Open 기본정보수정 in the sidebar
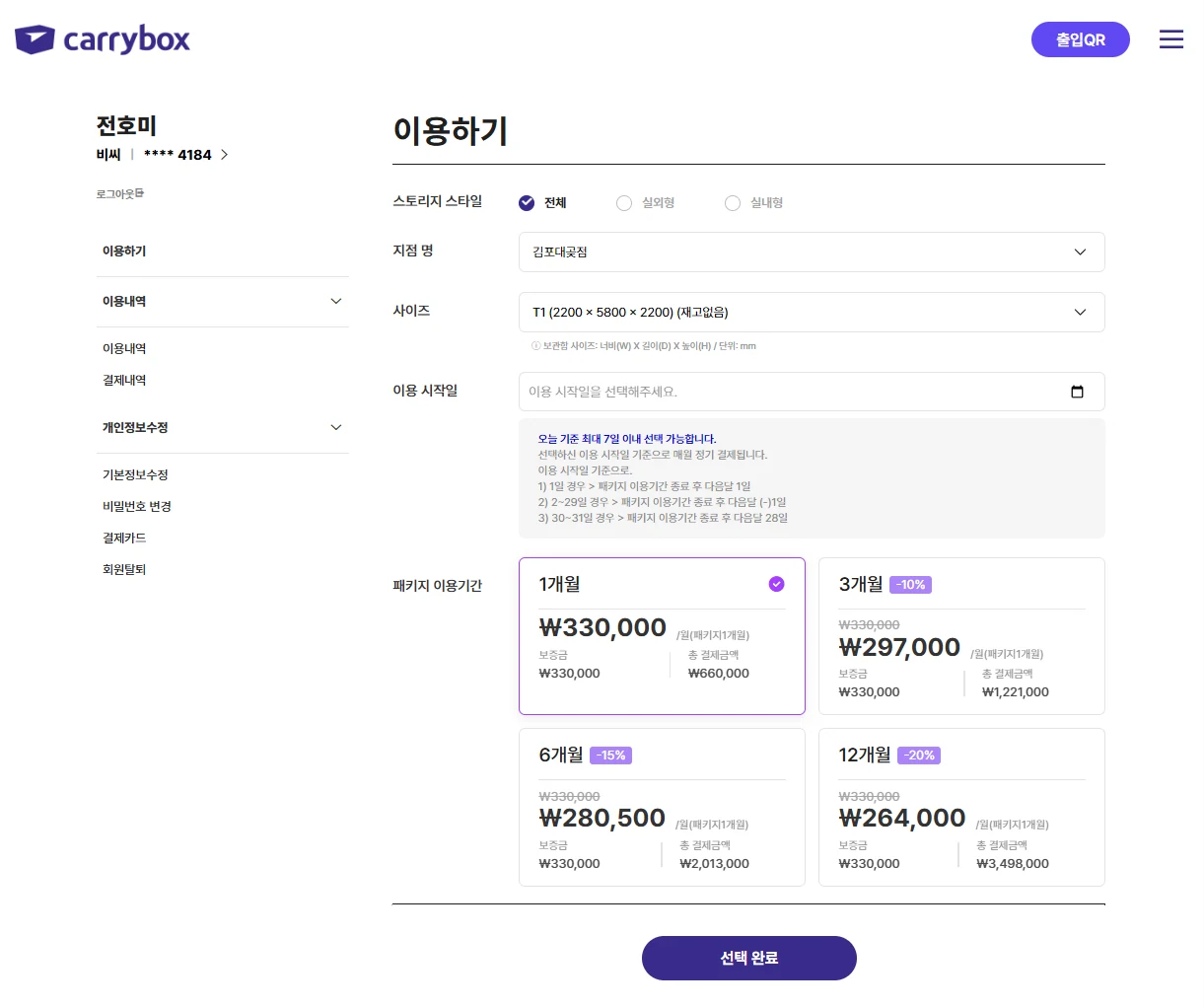Image resolution: width=1204 pixels, height=1008 pixels. (x=135, y=475)
